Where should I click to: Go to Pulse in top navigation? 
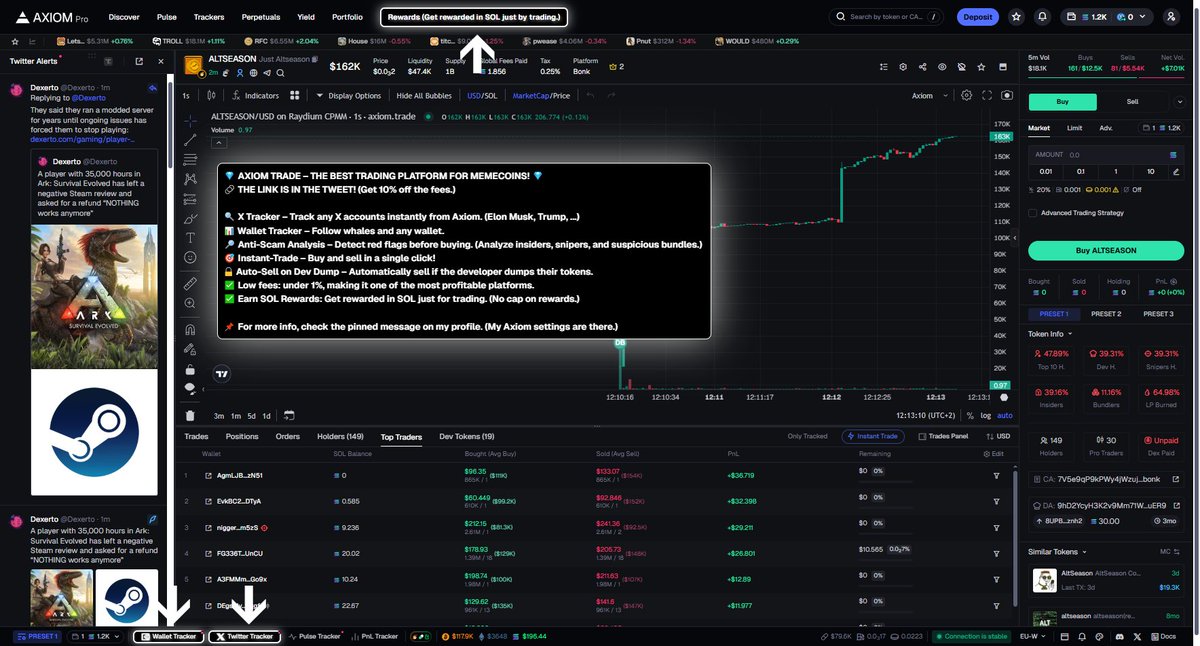[x=167, y=17]
